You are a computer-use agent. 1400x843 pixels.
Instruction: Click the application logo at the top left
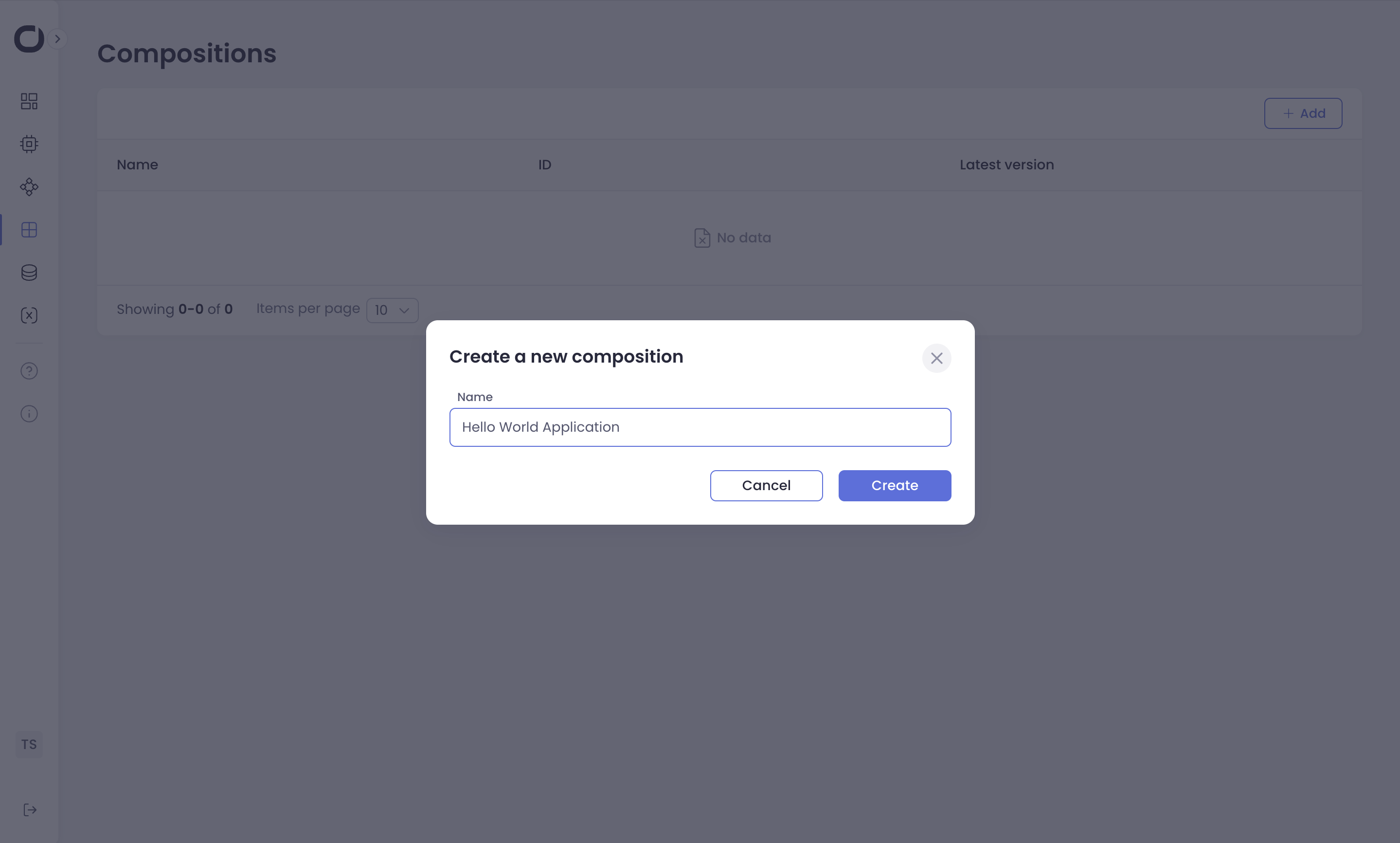[28, 38]
